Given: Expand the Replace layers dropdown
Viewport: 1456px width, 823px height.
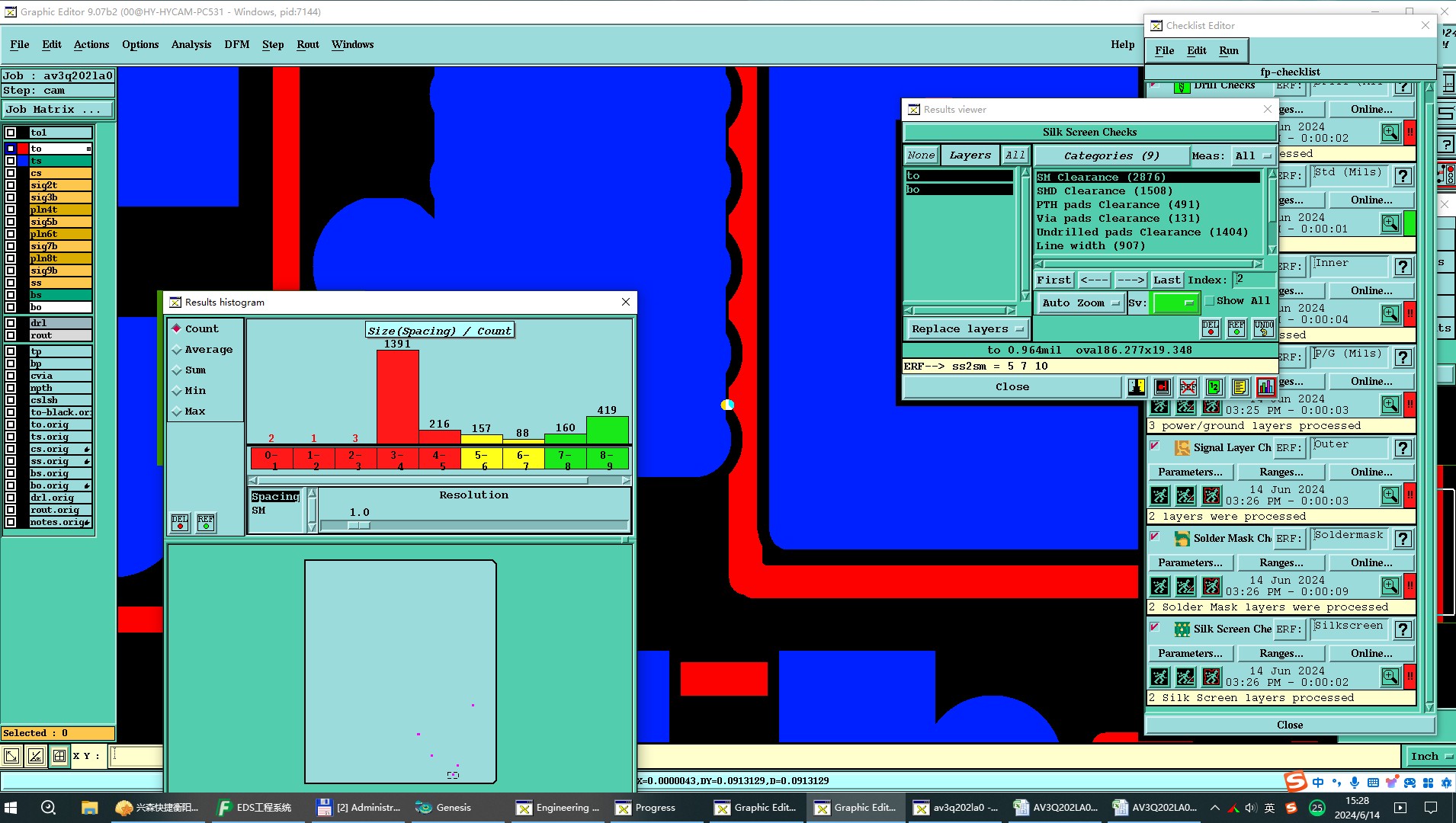Looking at the screenshot, I should (967, 329).
